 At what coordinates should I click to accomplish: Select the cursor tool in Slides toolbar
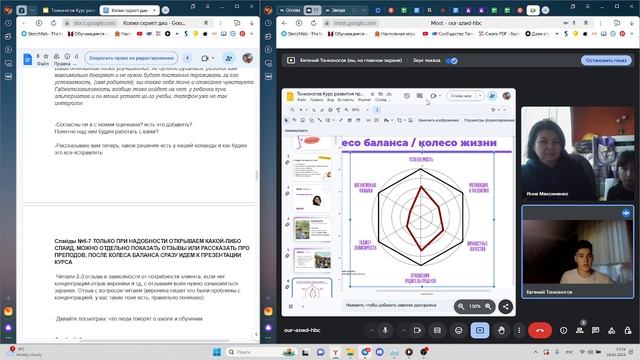pyautogui.click(x=286, y=120)
